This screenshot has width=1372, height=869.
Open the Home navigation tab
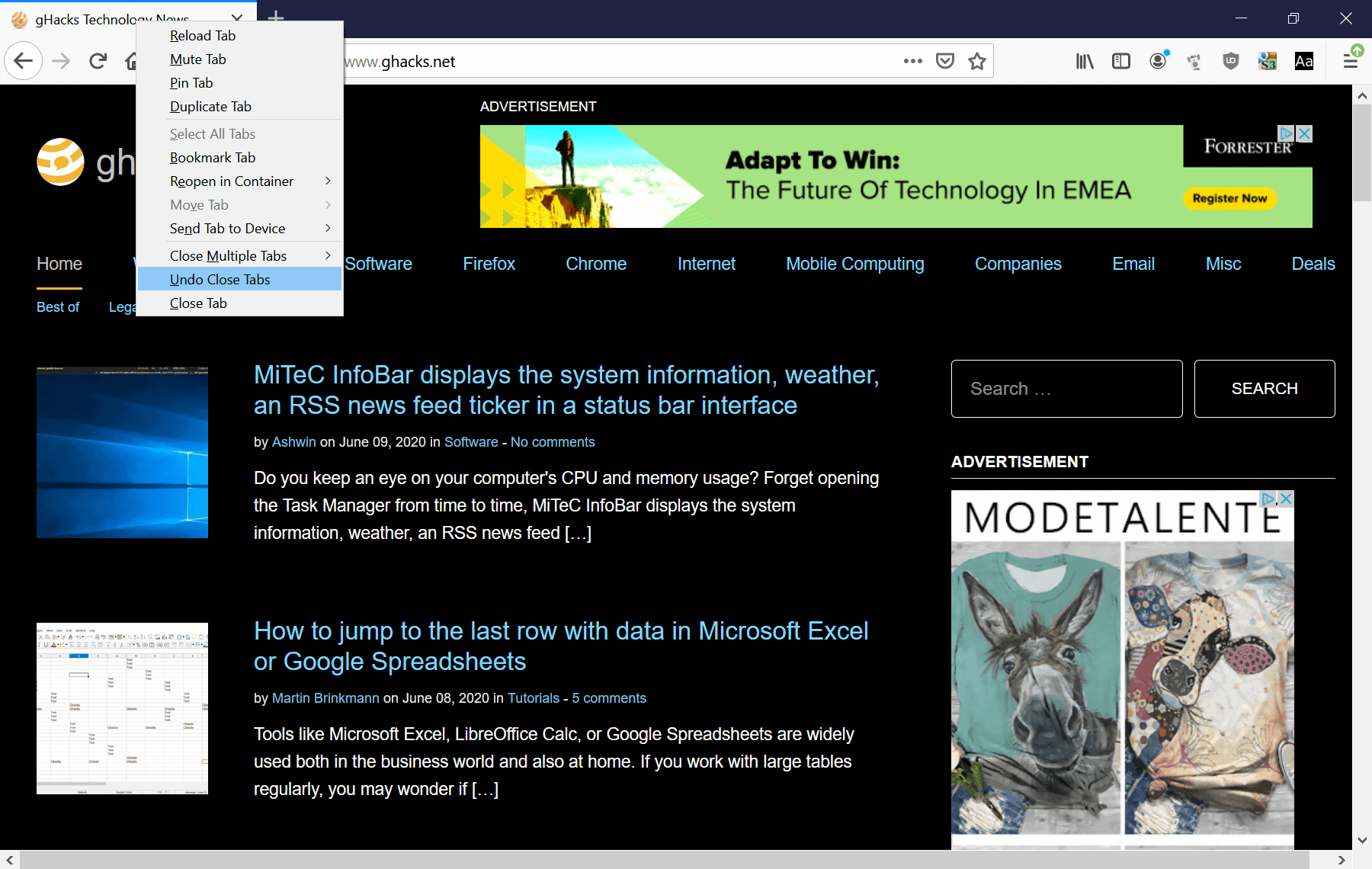59,264
